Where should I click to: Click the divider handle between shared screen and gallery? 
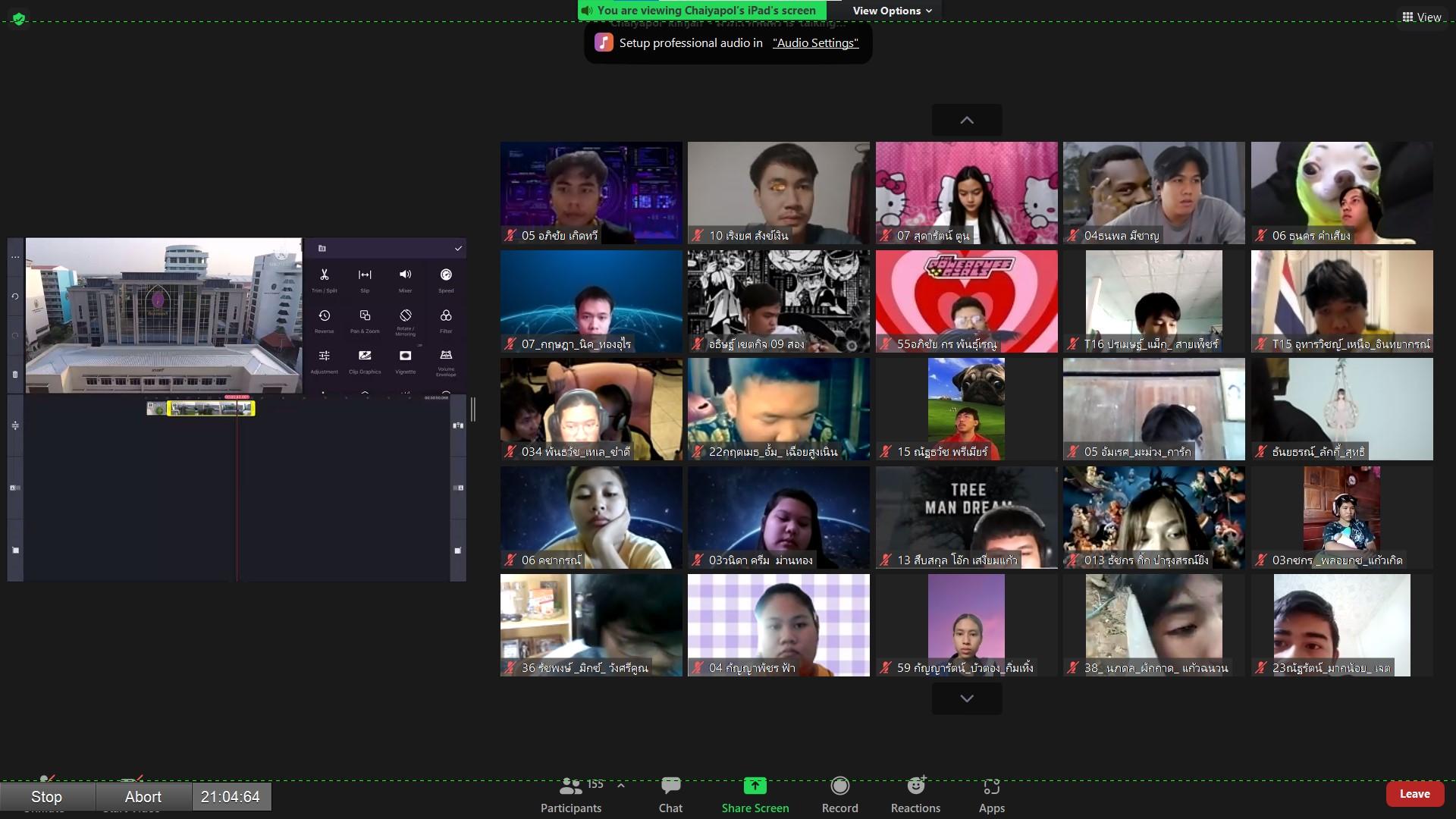coord(473,409)
